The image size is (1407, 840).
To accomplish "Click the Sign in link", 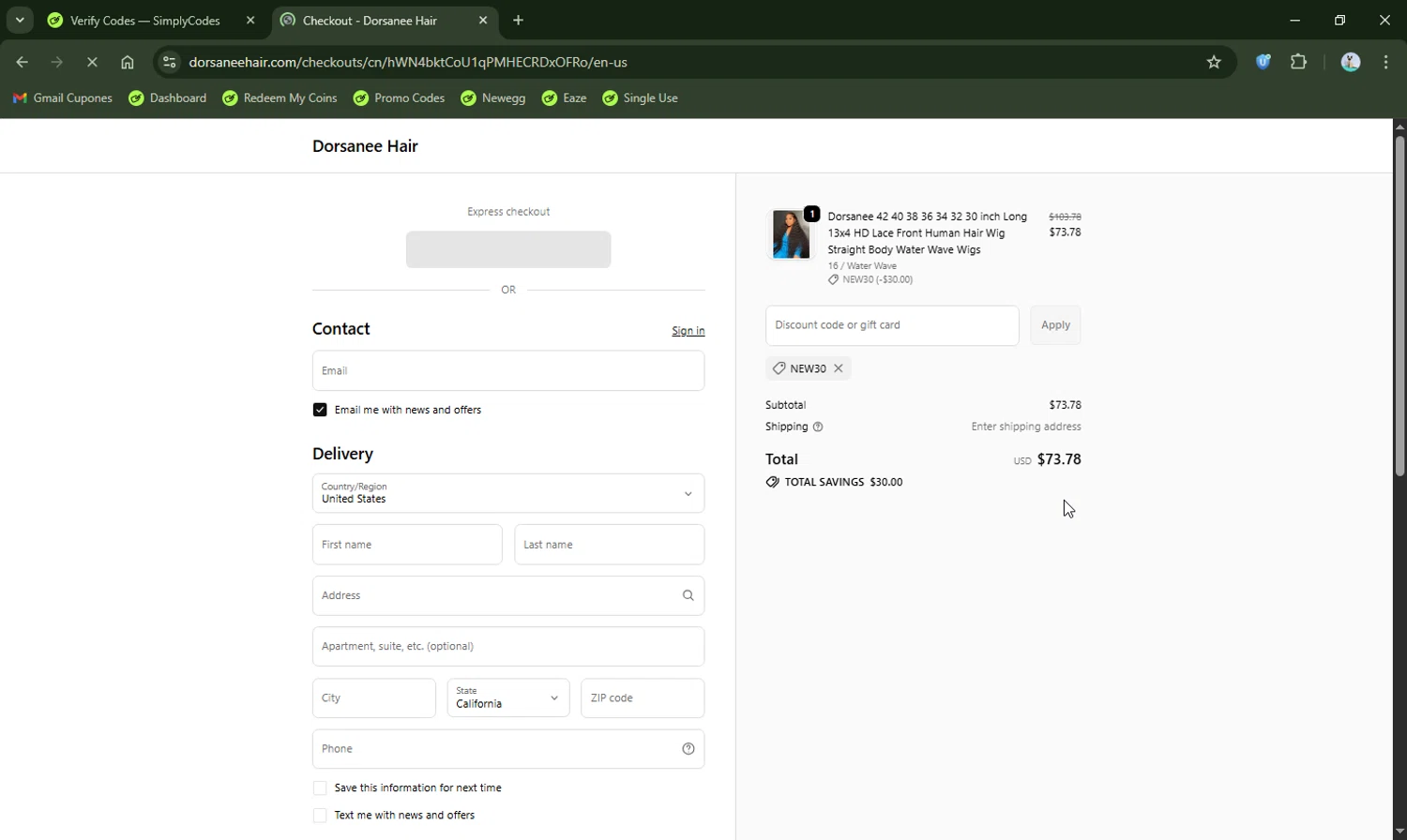I will 688,331.
